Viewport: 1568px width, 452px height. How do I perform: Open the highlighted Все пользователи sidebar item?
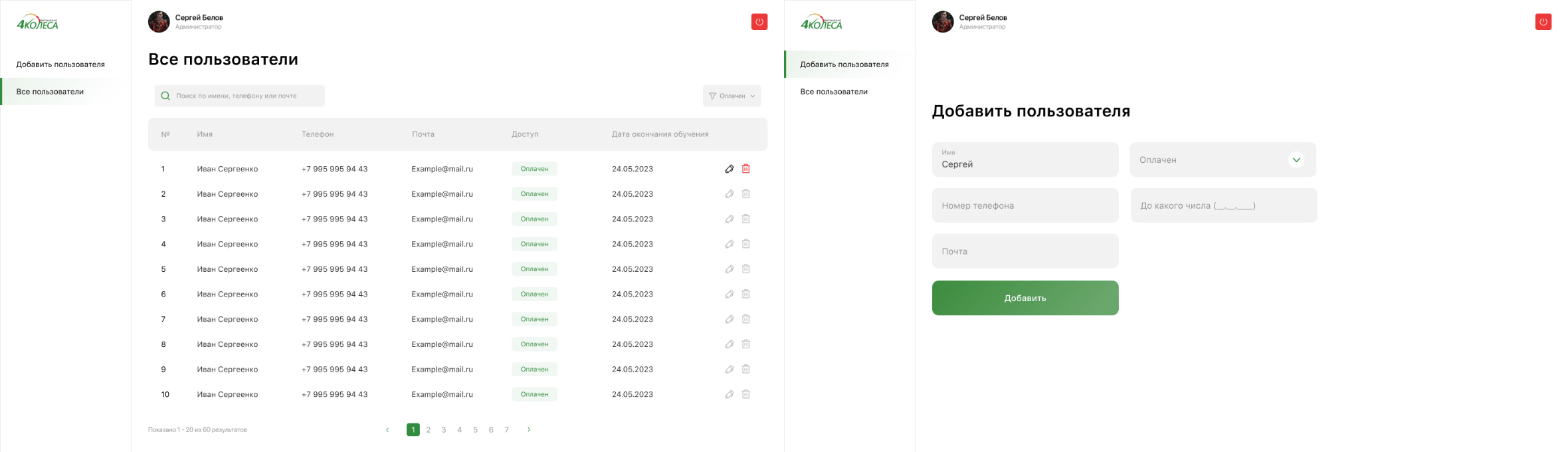(50, 92)
